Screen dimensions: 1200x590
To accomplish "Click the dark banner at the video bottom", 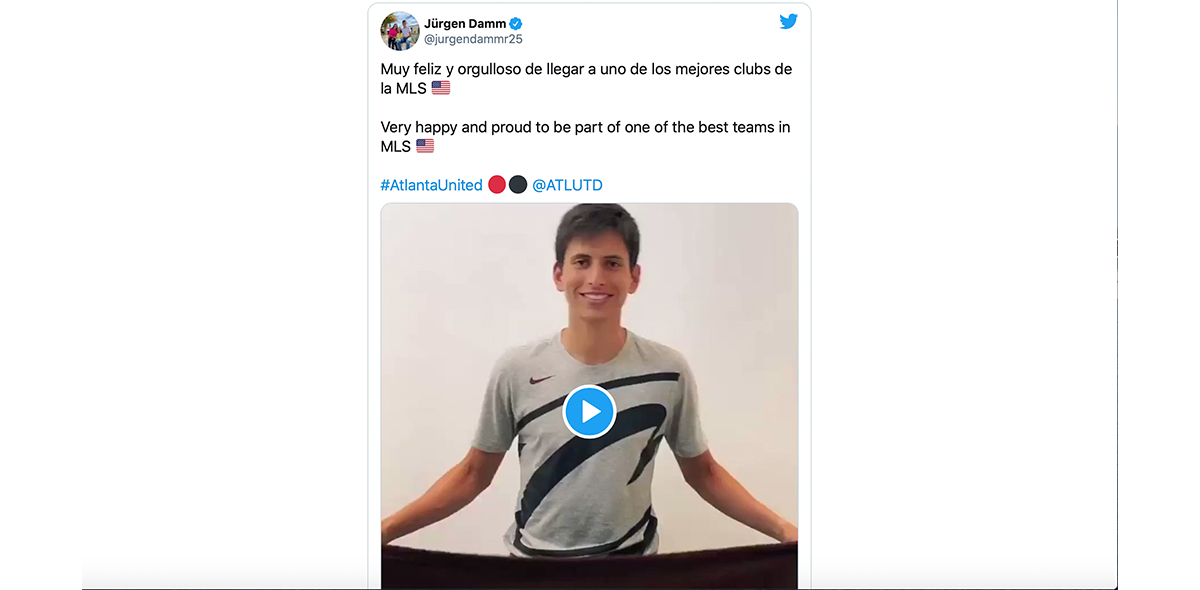I will click(x=589, y=566).
